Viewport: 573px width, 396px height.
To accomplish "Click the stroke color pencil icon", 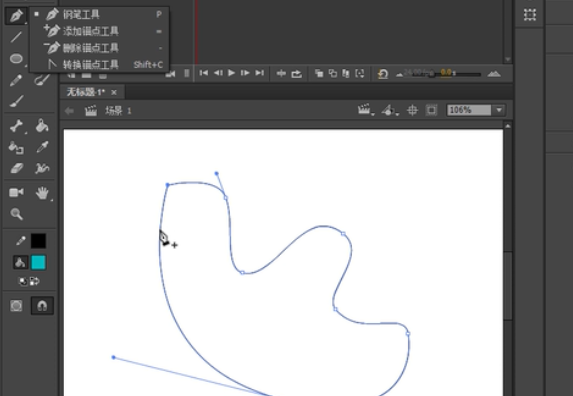I will coord(21,241).
